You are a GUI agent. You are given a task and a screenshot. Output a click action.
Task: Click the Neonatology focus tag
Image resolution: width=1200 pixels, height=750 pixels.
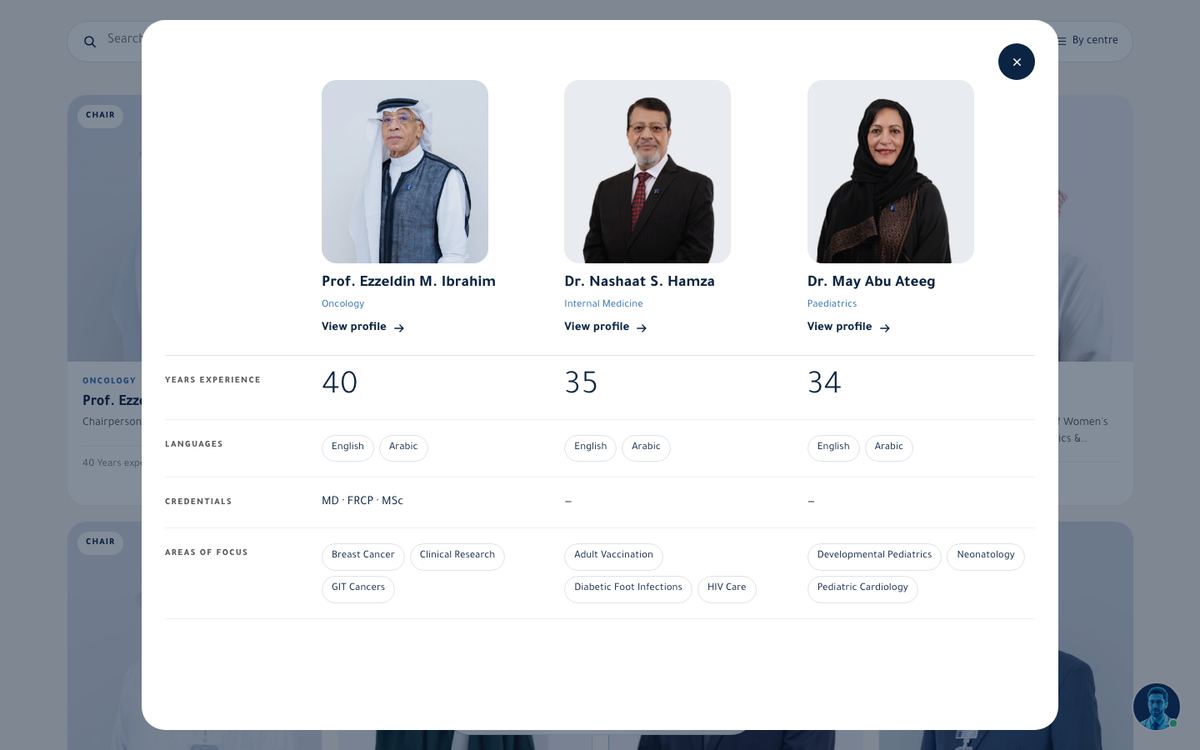pyautogui.click(x=986, y=556)
